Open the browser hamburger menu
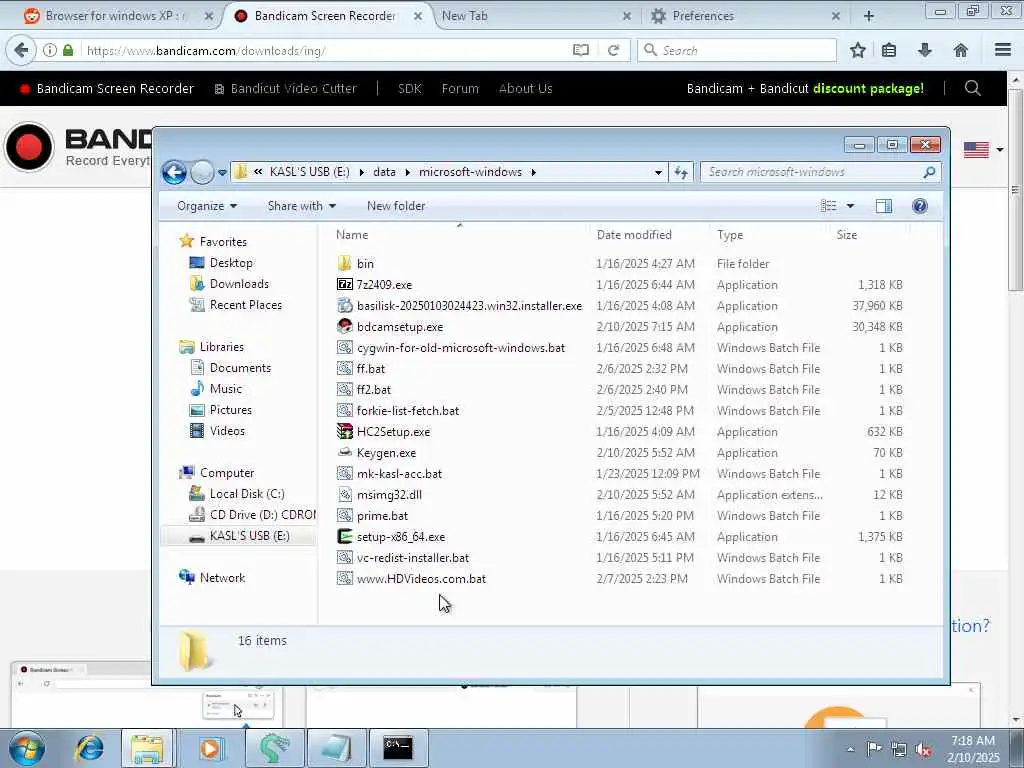1024x768 pixels. pos(1003,50)
